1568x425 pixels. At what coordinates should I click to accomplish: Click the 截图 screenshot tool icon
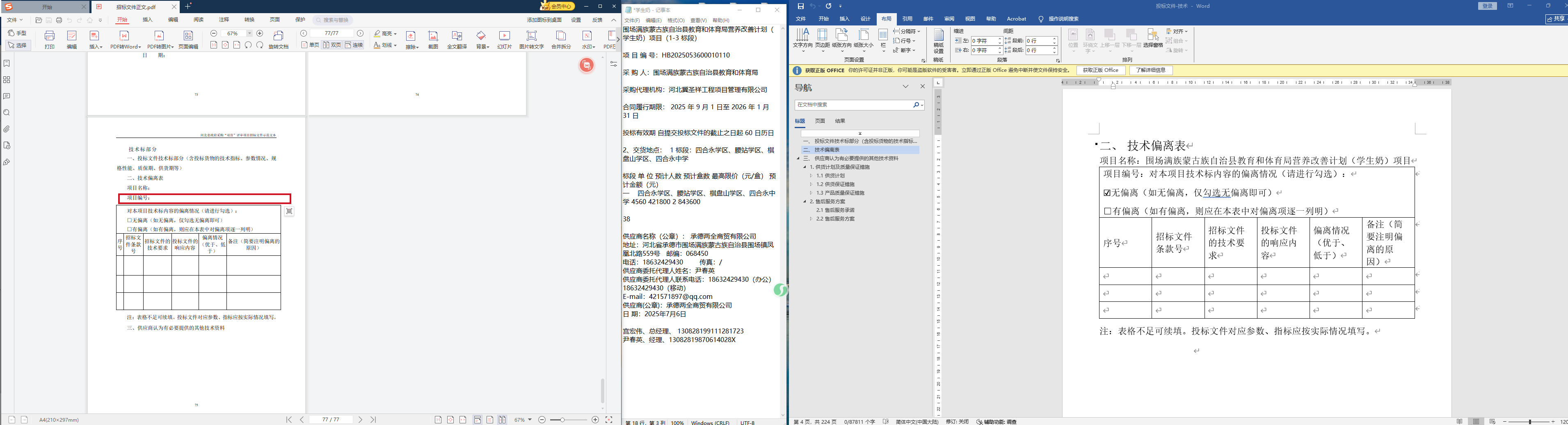tap(433, 36)
